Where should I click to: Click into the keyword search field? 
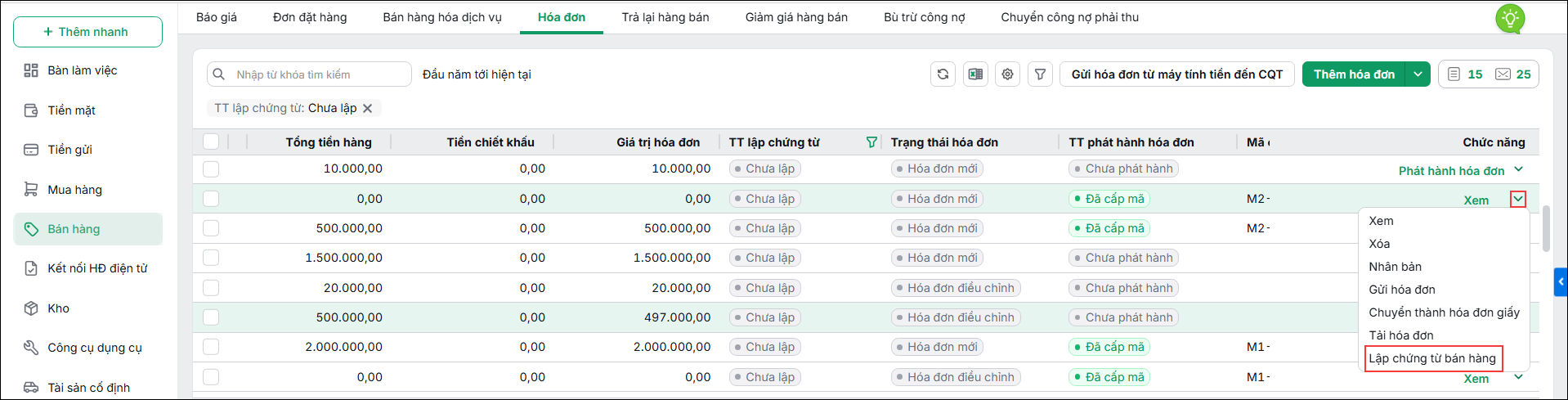pyautogui.click(x=309, y=74)
